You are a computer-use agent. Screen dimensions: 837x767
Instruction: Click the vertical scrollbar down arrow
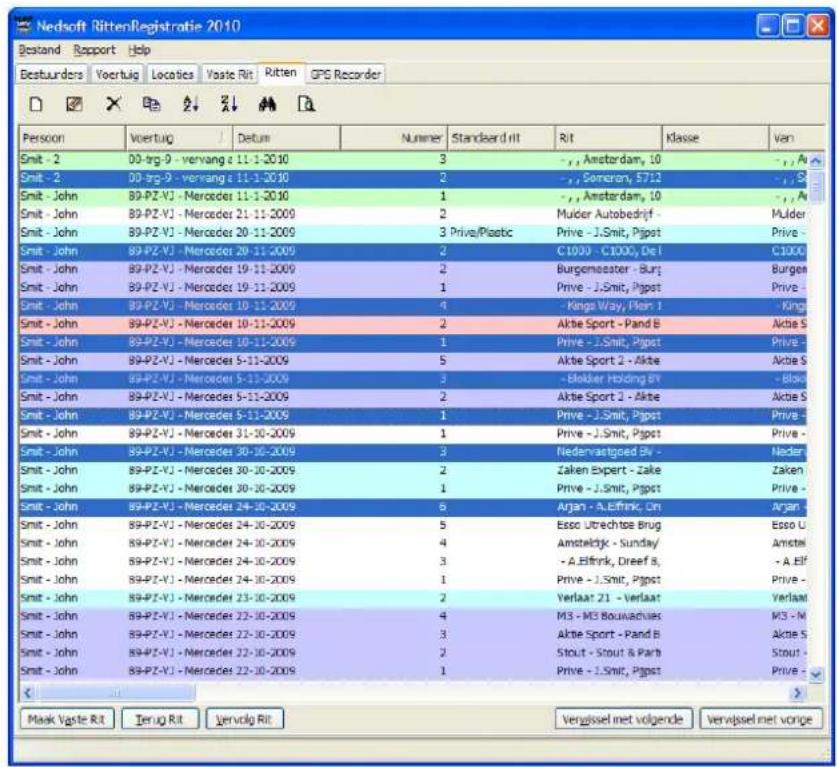click(x=816, y=675)
